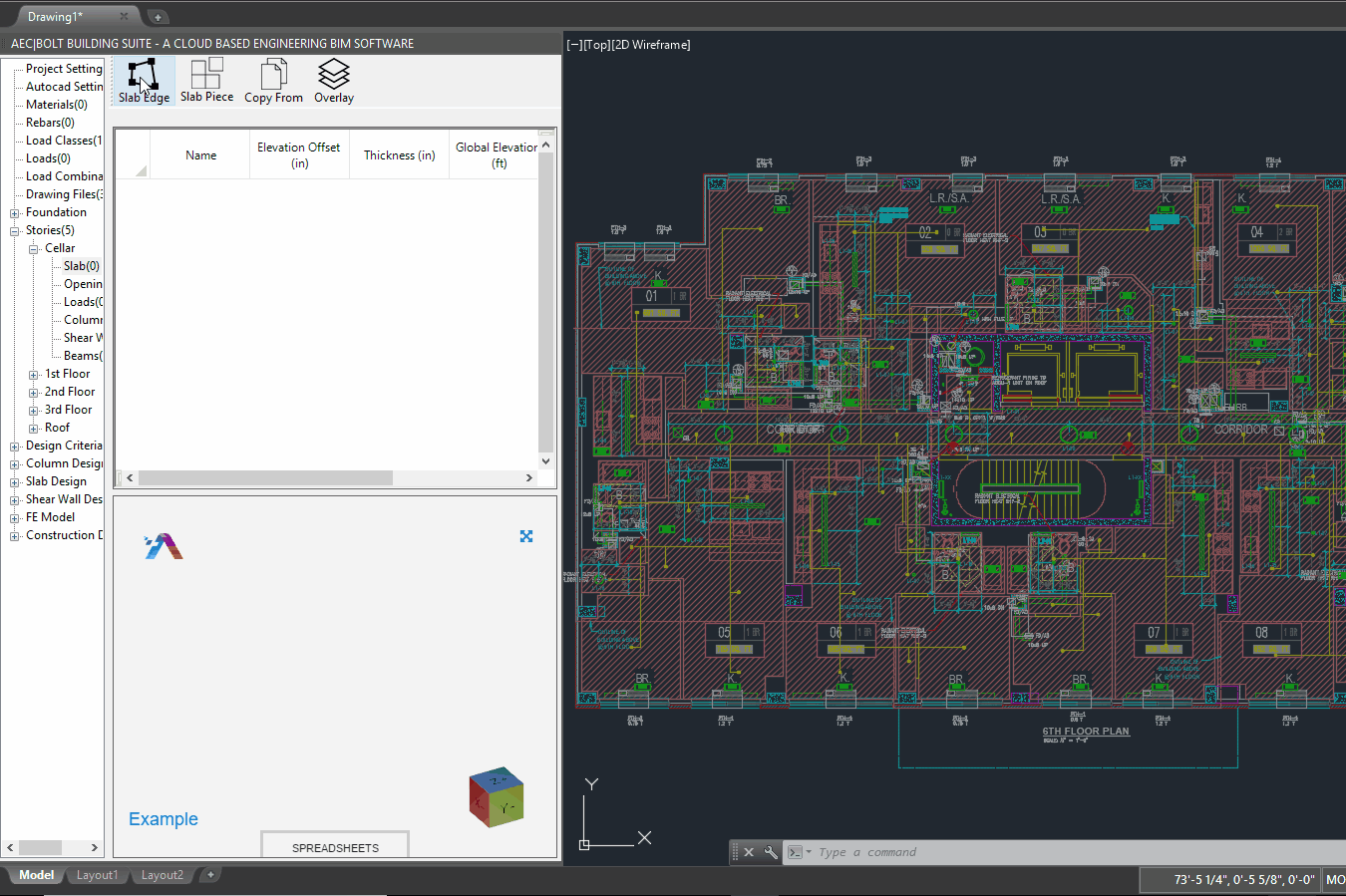Open the command line wrench settings
This screenshot has height=896, width=1346.
click(771, 852)
